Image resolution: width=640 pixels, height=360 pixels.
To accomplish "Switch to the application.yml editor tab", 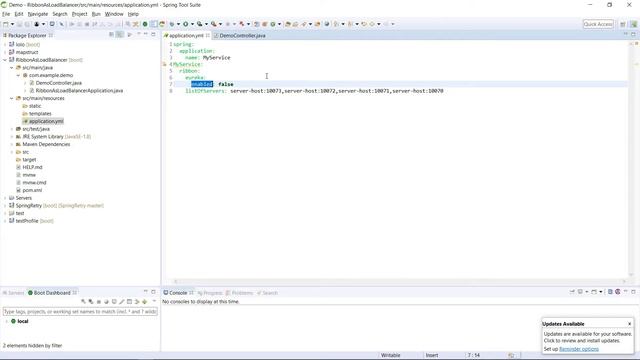I will click(x=186, y=36).
